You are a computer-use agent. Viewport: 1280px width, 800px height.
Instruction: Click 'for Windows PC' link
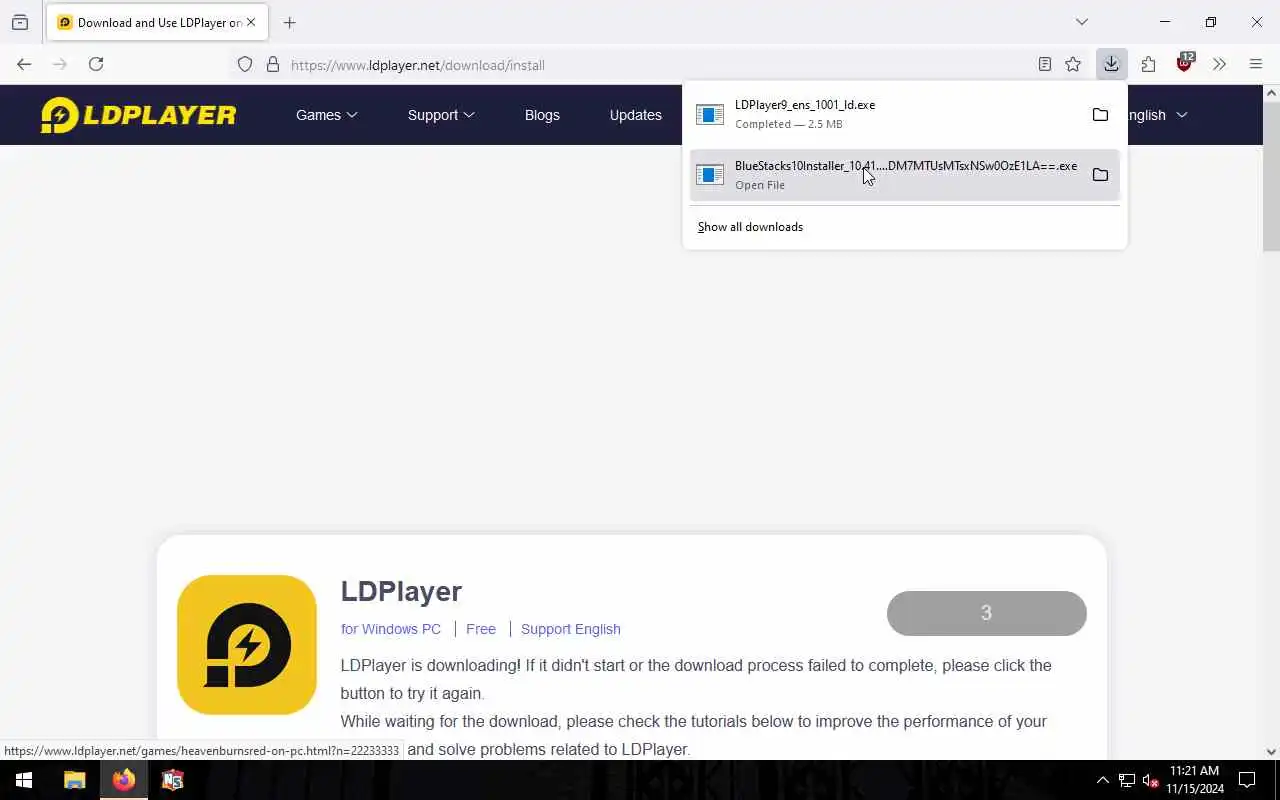[391, 629]
